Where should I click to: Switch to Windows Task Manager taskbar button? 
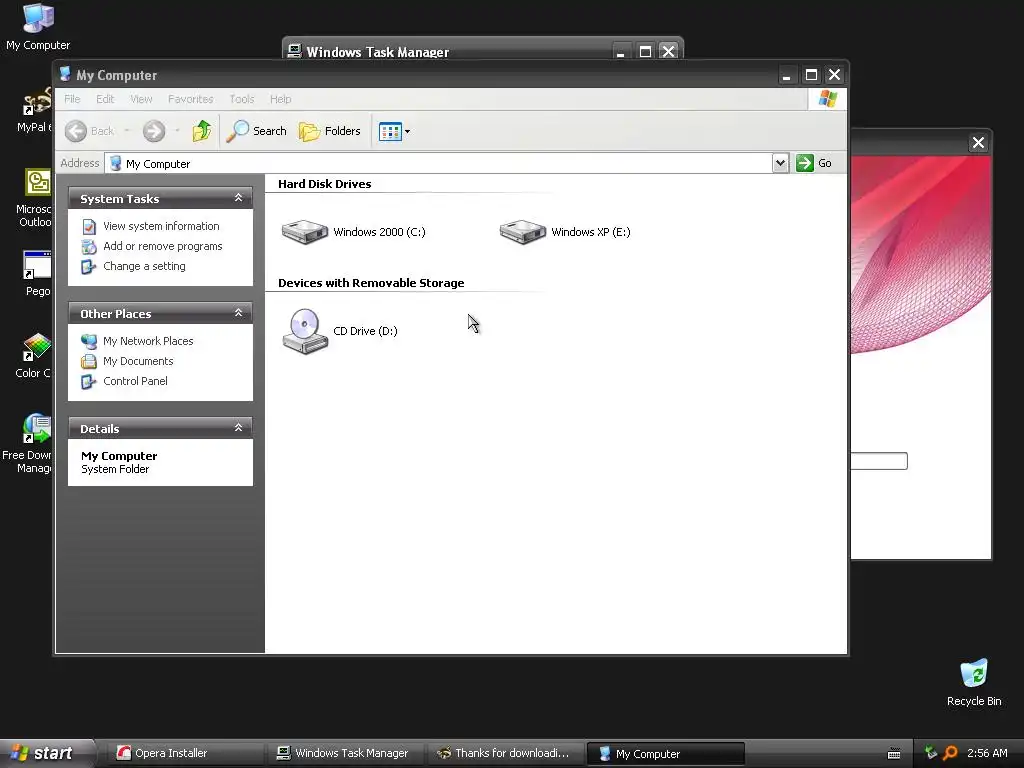pyautogui.click(x=345, y=753)
